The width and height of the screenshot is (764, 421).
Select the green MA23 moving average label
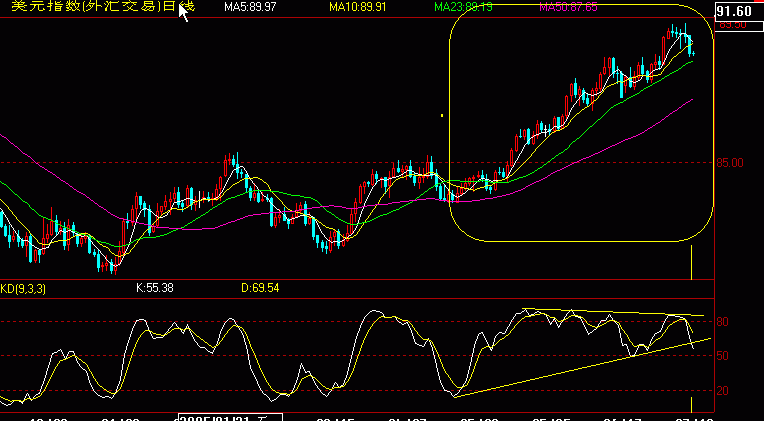(463, 7)
